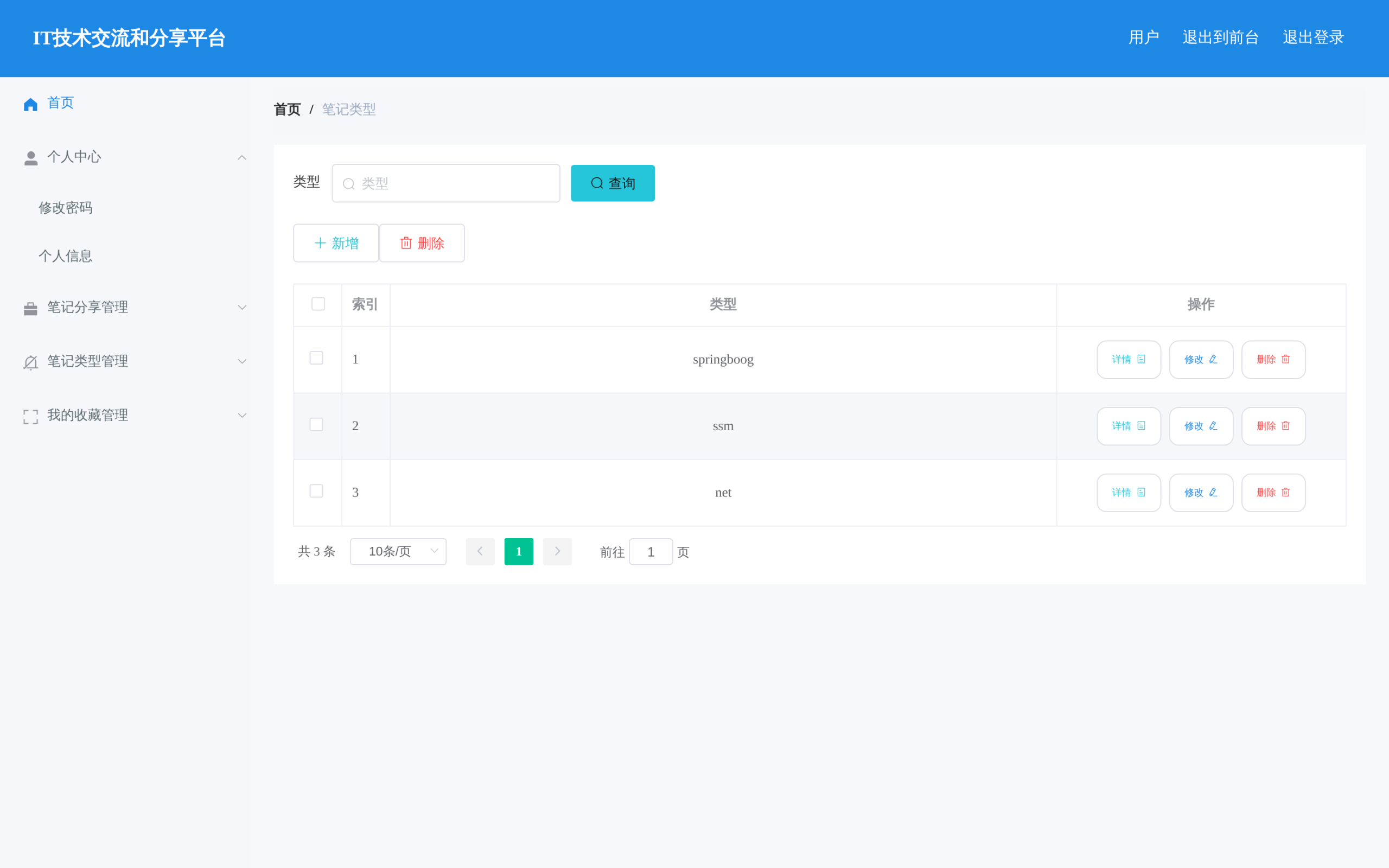Viewport: 1389px width, 868px height.
Task: Expand the 我的收藏管理 chevron
Action: pos(241,416)
